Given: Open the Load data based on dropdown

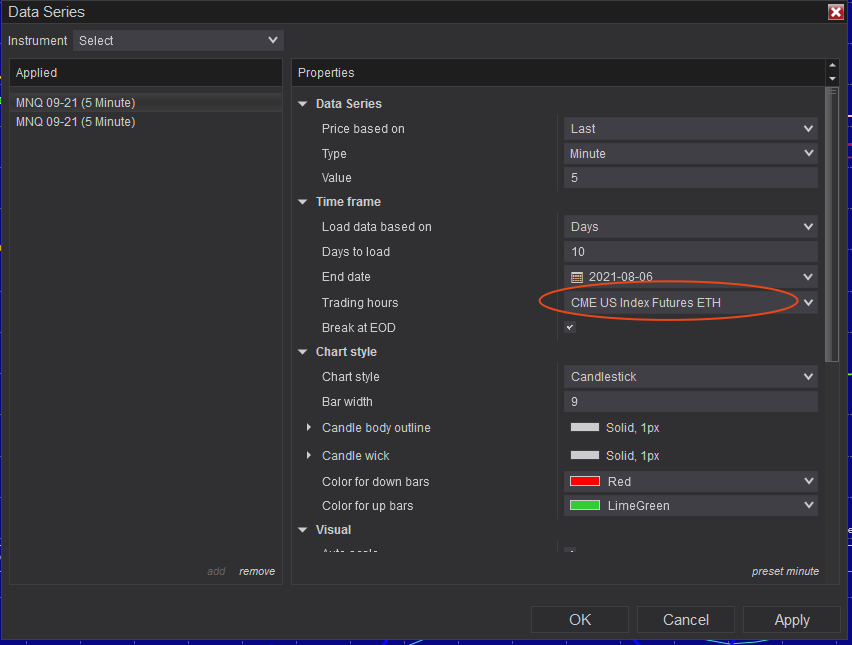Looking at the screenshot, I should pos(691,227).
